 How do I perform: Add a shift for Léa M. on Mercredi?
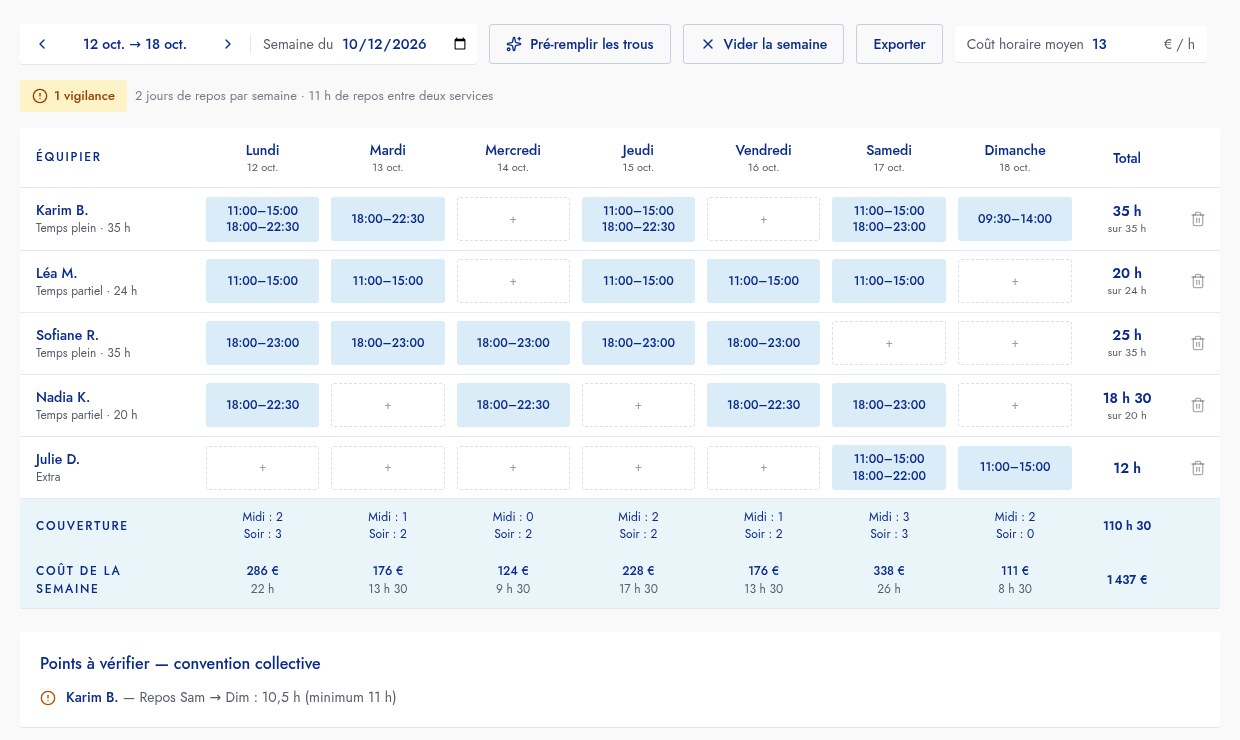[513, 281]
